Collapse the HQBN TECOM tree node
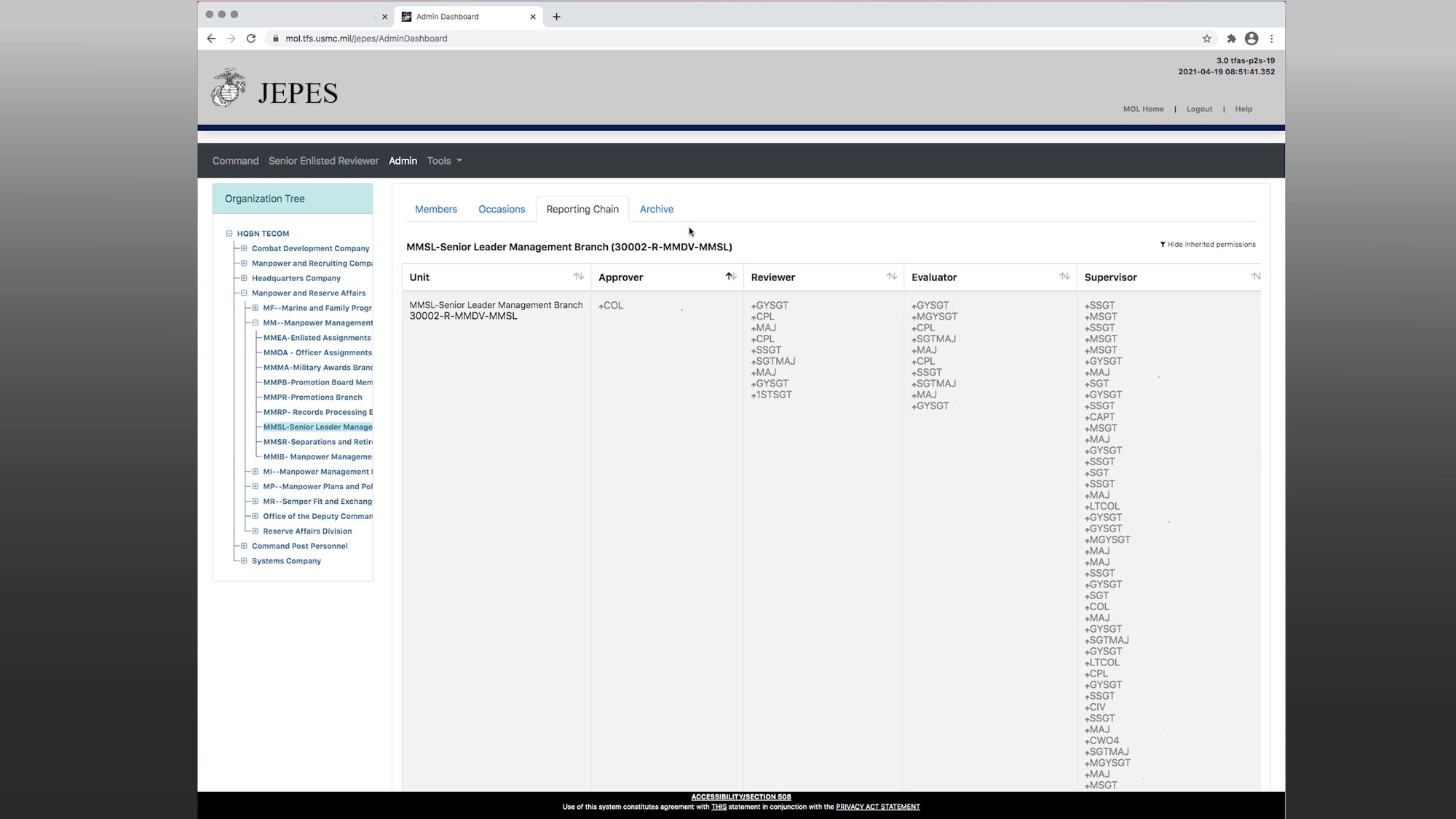1456x819 pixels. pos(229,234)
